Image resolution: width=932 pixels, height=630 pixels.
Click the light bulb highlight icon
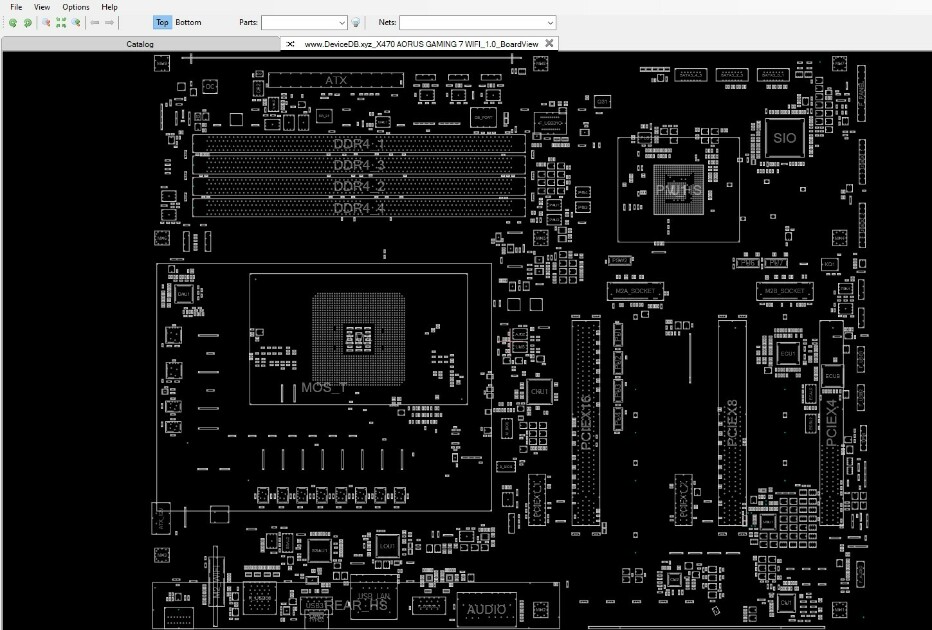355,23
